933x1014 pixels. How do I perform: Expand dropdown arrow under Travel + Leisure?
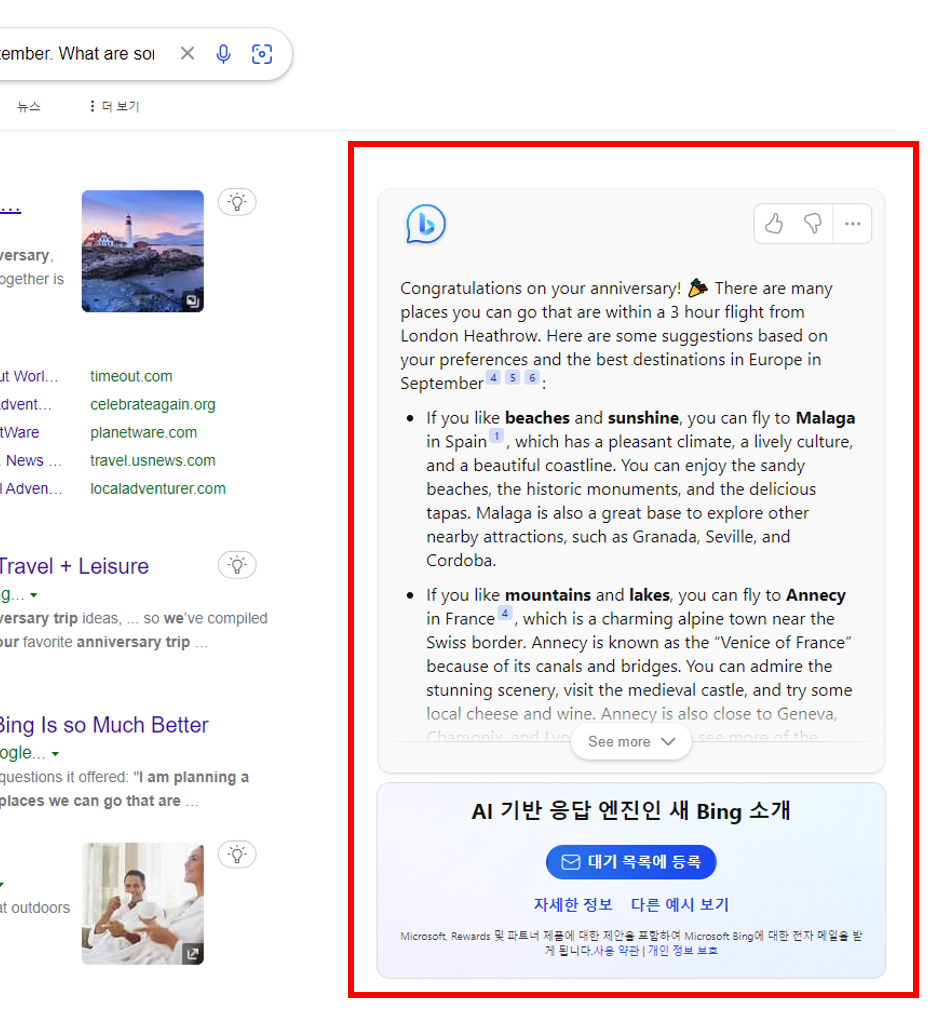point(34,596)
